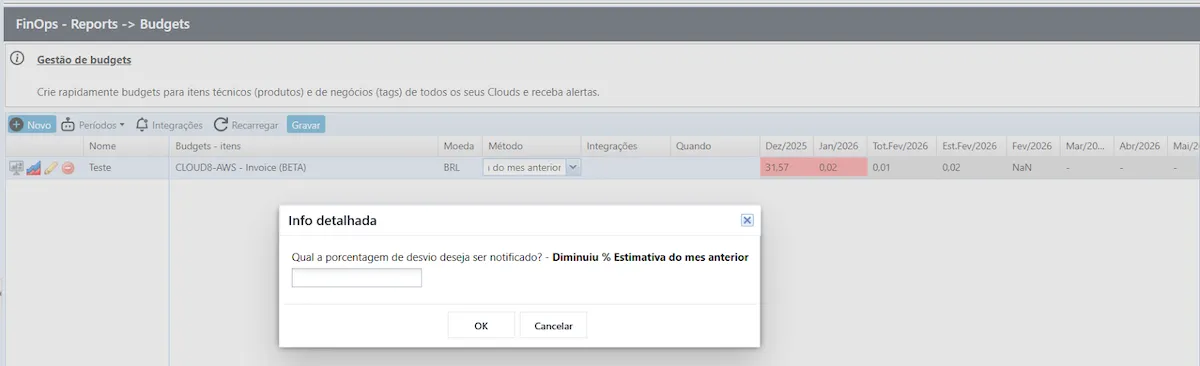The width and height of the screenshot is (1200, 366).
Task: Open the chart icon for Teste budget
Action: pos(33,168)
